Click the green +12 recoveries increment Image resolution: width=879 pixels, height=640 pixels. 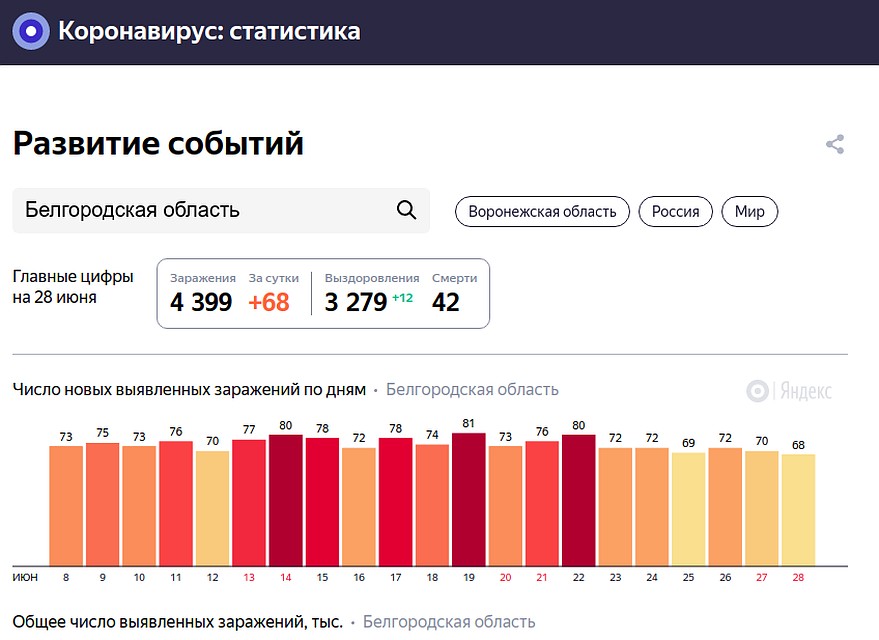(x=403, y=298)
